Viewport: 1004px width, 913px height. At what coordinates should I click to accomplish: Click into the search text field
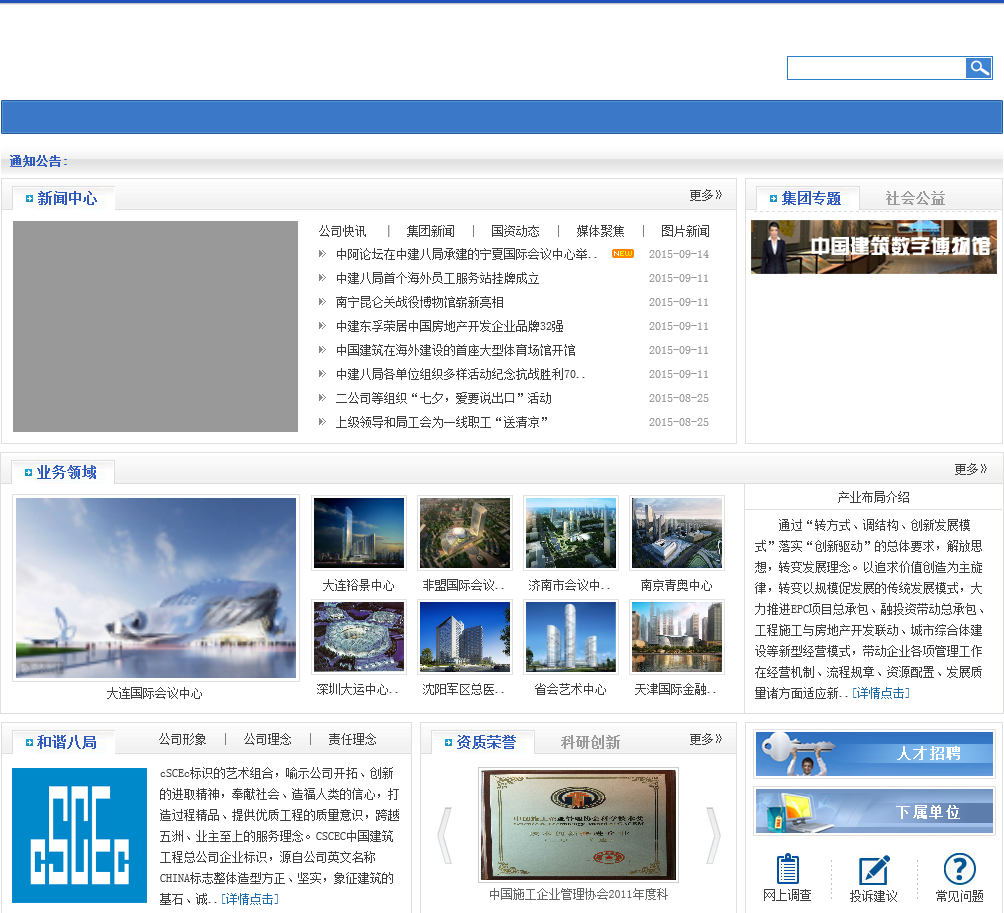(876, 68)
